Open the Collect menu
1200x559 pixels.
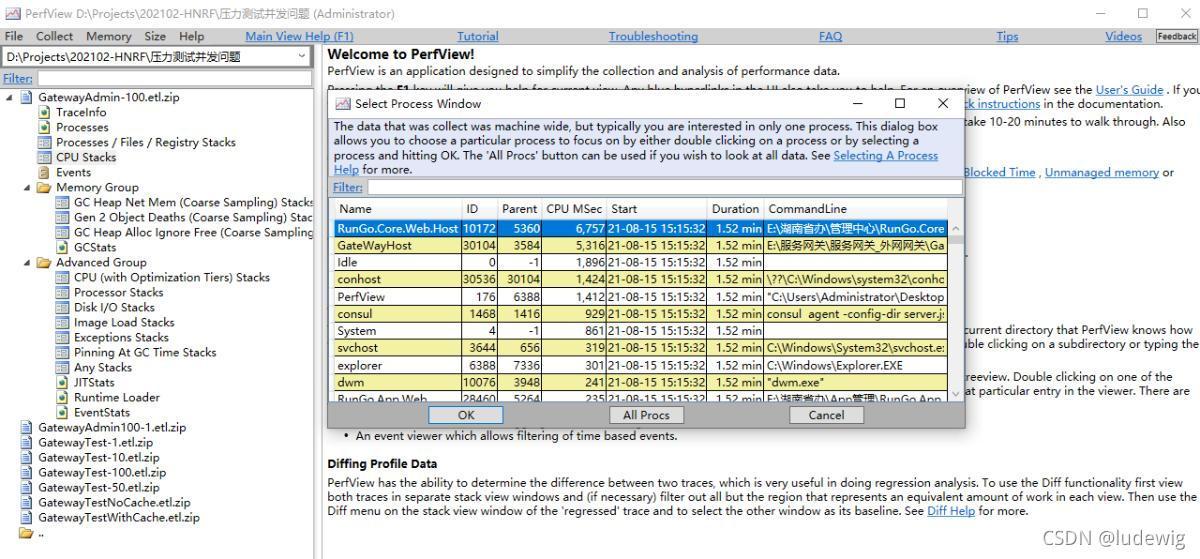pos(54,36)
